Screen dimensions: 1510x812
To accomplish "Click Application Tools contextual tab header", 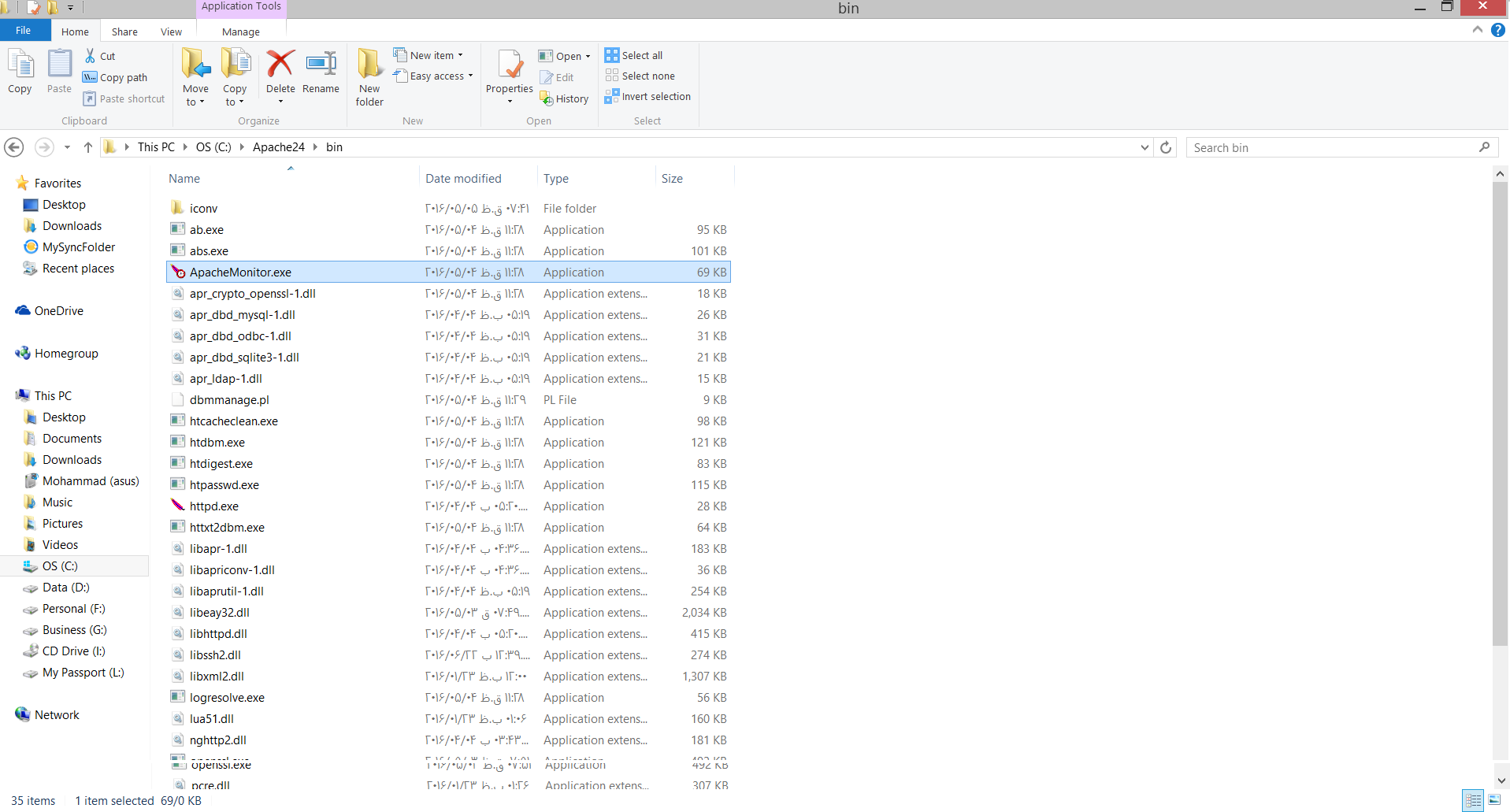I will coord(241,7).
